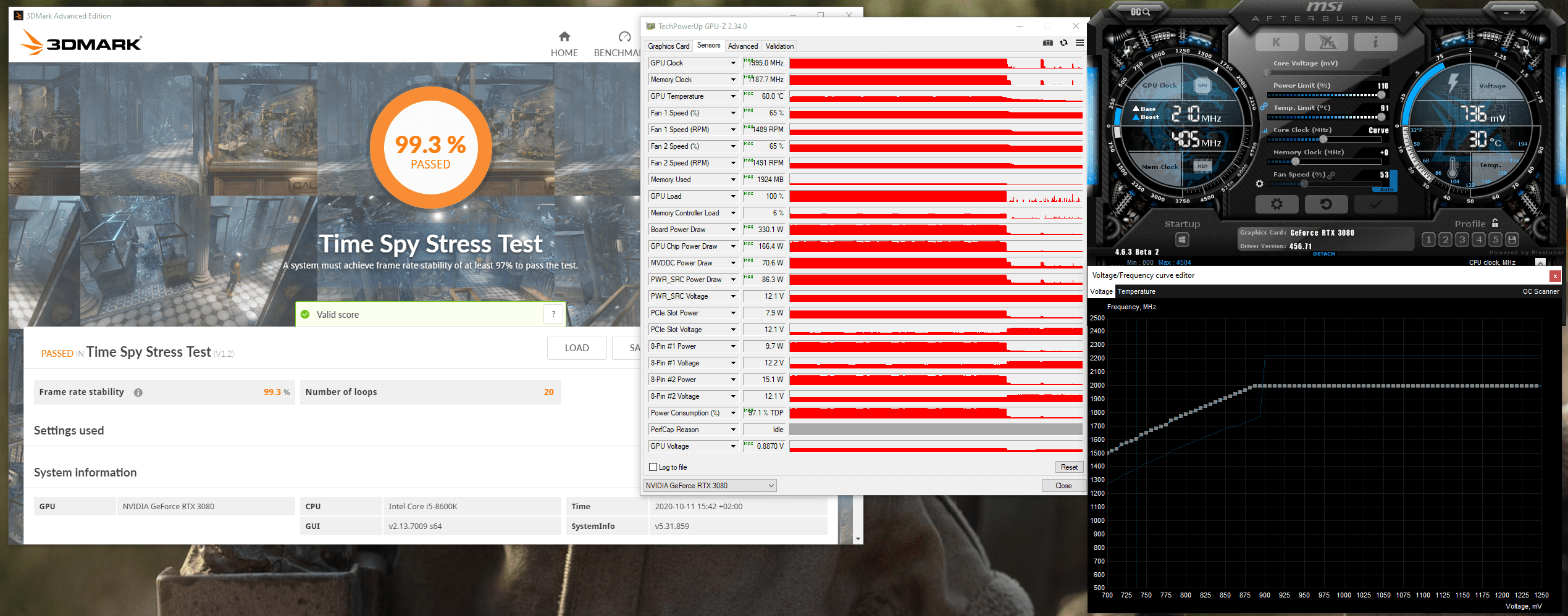This screenshot has height=616, width=1568.
Task: Go to 3DMark HOME icon
Action: pyautogui.click(x=564, y=36)
